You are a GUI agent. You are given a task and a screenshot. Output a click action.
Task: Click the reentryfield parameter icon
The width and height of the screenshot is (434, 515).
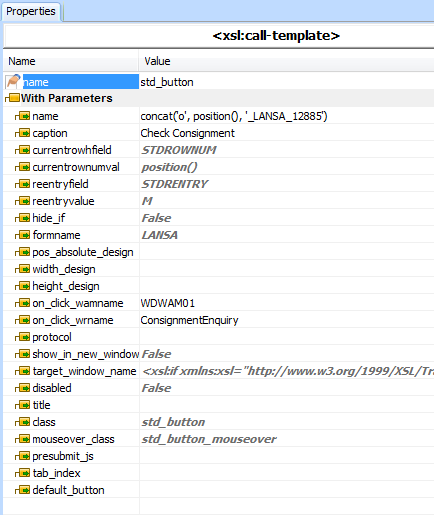23,184
